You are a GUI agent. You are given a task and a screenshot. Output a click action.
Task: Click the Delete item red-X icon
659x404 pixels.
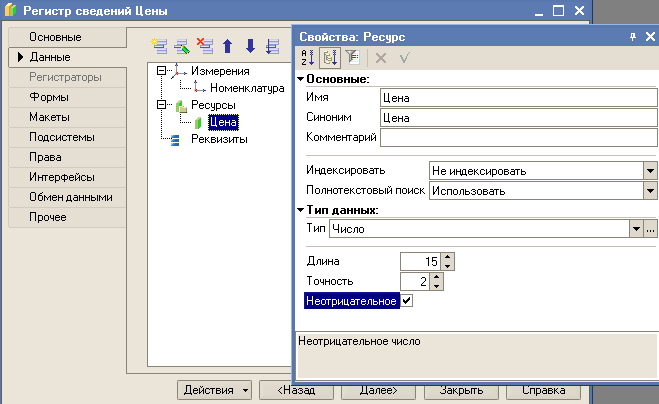coord(205,46)
